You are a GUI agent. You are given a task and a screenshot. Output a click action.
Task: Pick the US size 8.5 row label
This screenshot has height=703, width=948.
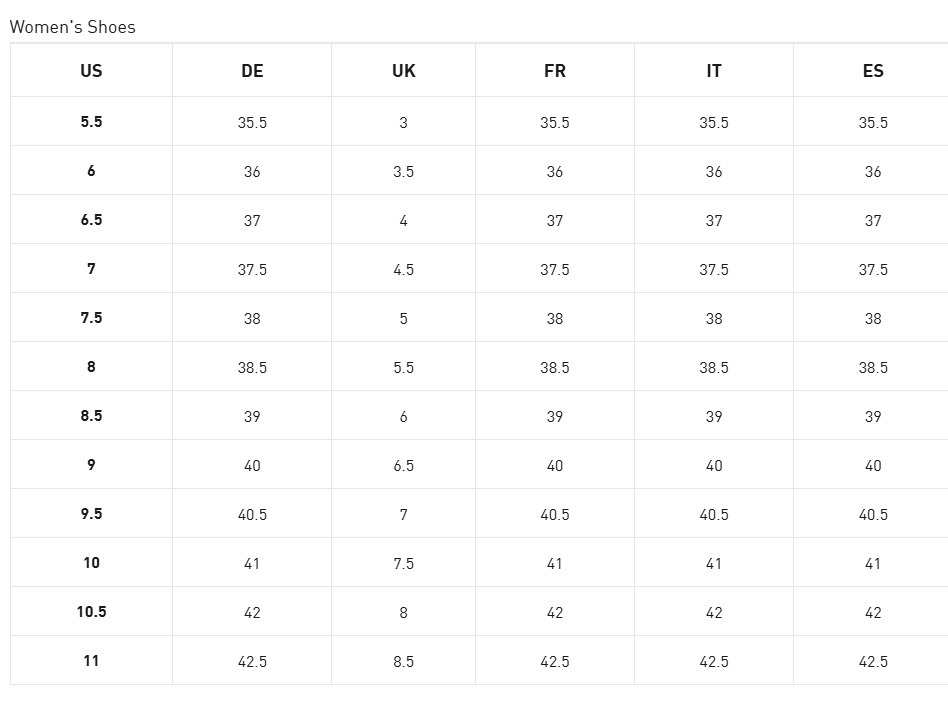coord(91,416)
